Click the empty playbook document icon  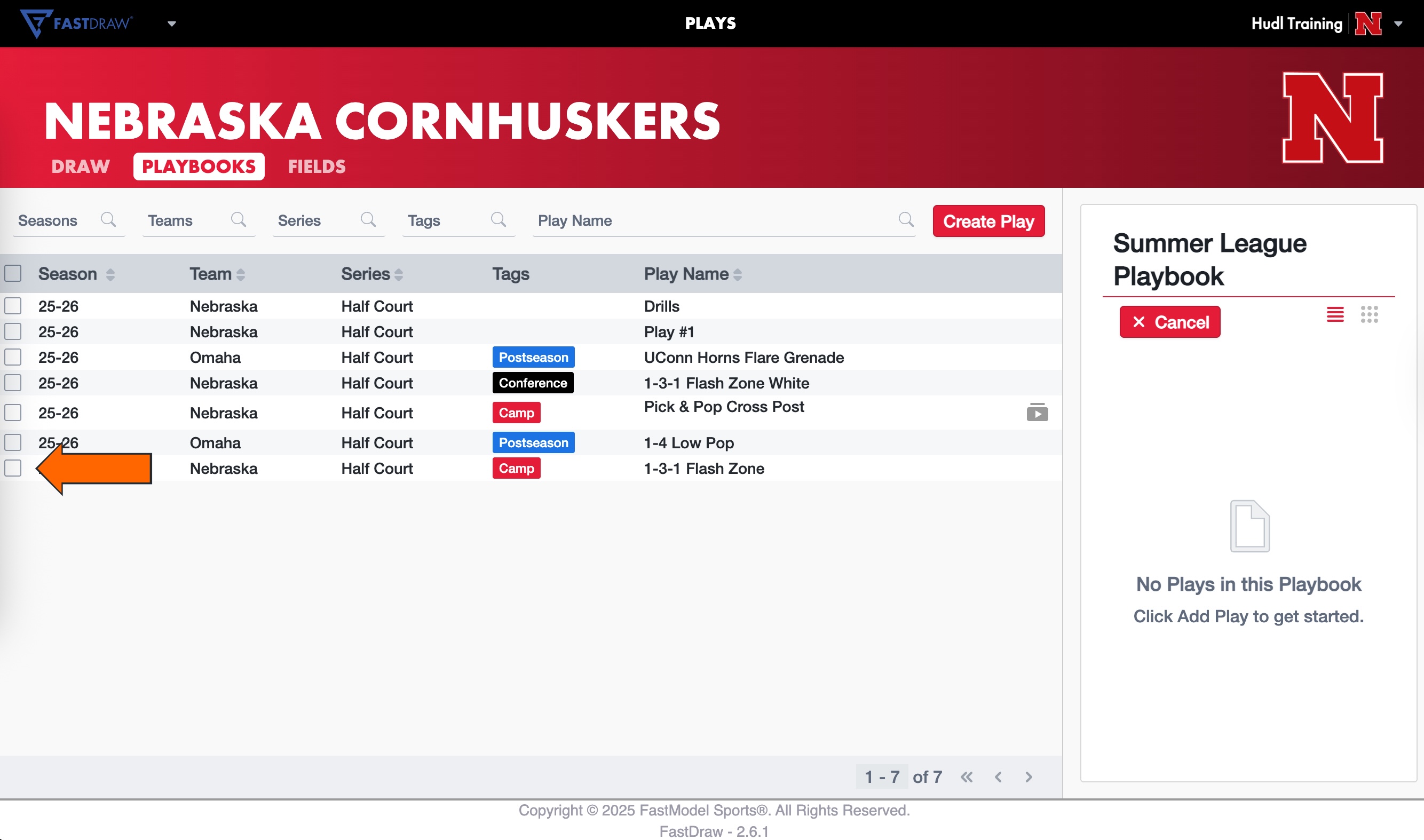[x=1249, y=526]
